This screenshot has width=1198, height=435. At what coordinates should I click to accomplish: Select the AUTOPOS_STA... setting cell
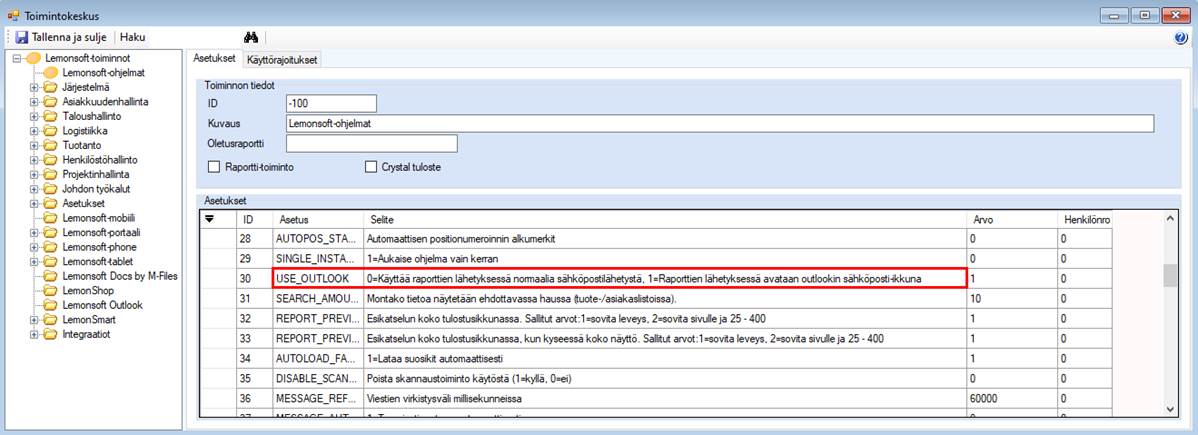[x=316, y=239]
